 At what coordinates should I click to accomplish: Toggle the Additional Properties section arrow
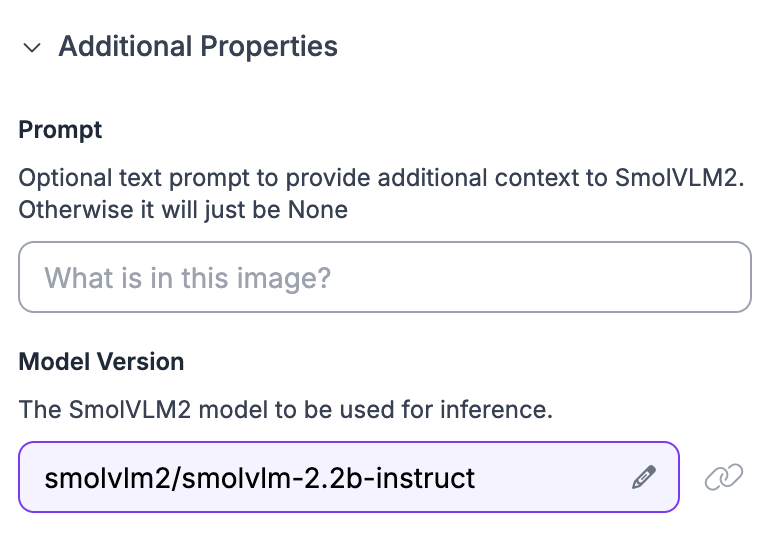coord(32,48)
